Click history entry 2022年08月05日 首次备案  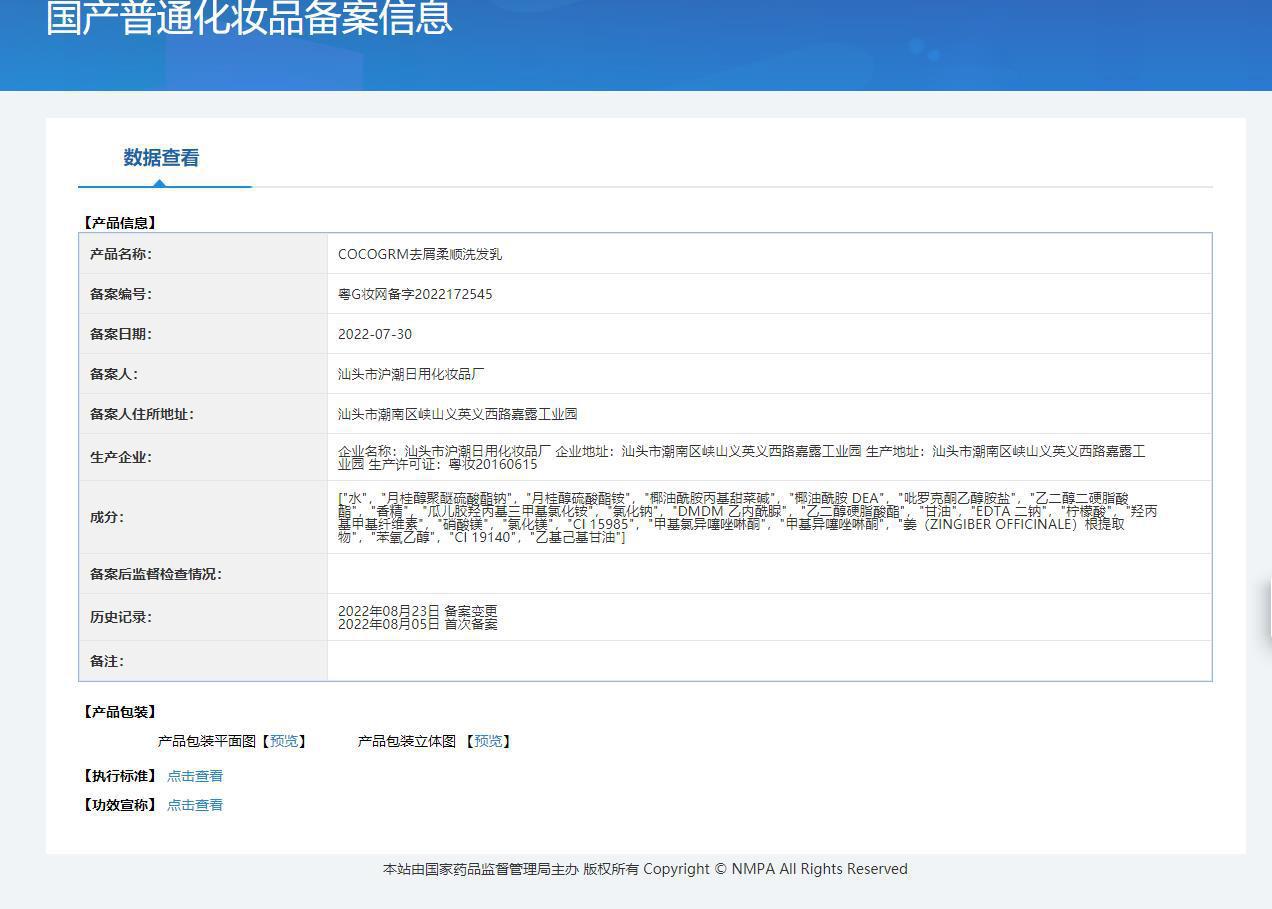pos(417,624)
